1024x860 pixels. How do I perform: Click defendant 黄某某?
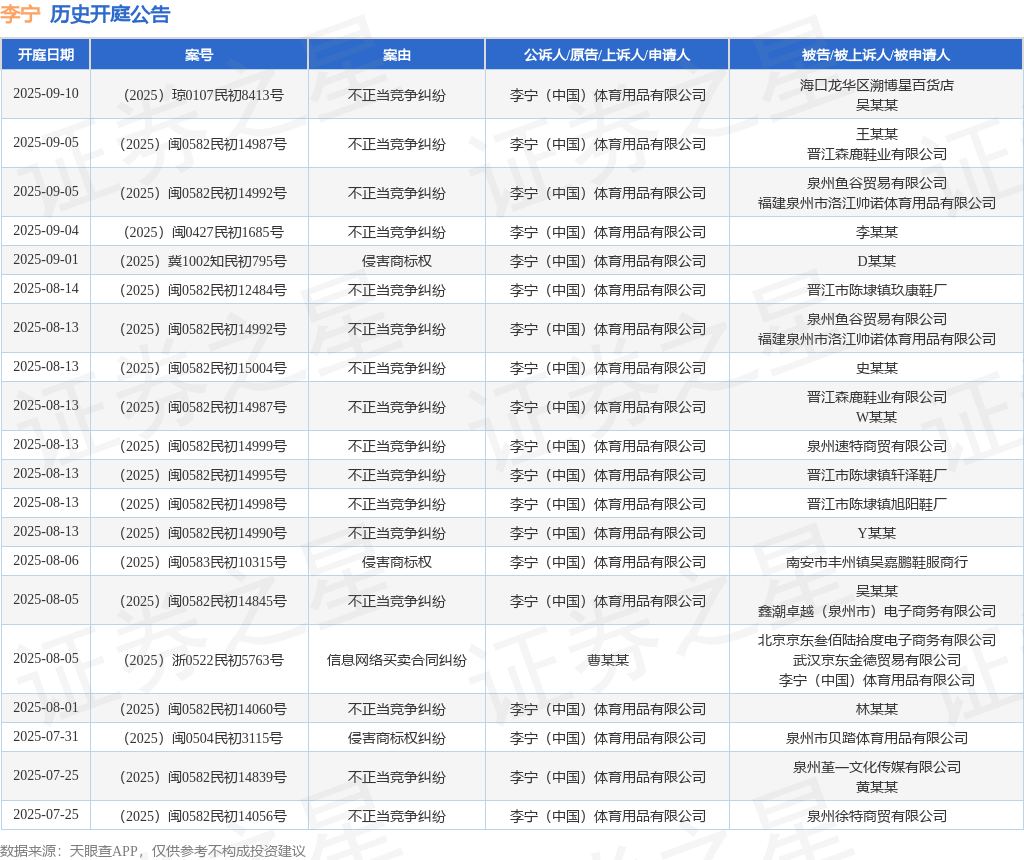click(876, 787)
